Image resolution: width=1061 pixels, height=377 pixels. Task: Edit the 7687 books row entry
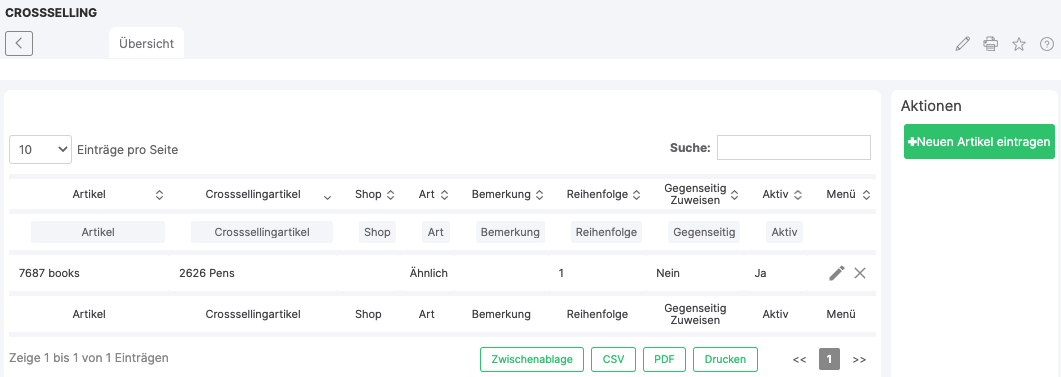point(837,273)
